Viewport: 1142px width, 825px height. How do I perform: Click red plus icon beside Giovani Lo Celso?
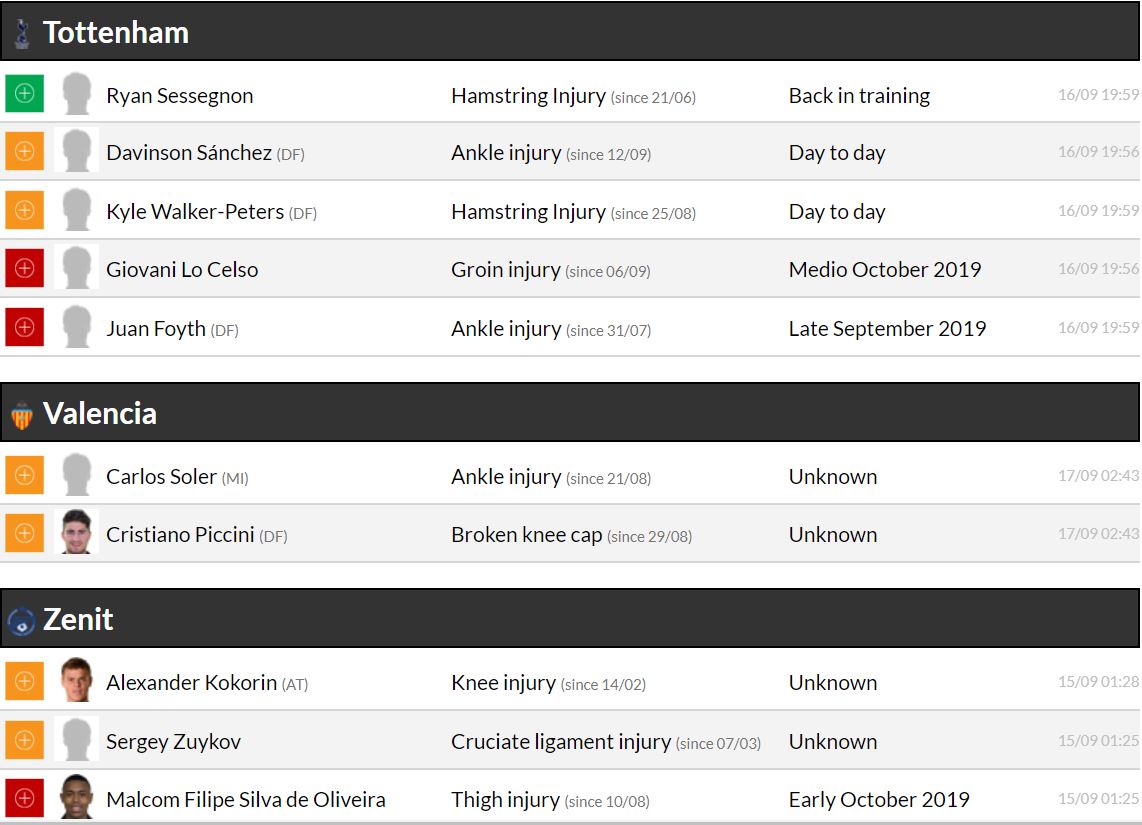point(25,268)
